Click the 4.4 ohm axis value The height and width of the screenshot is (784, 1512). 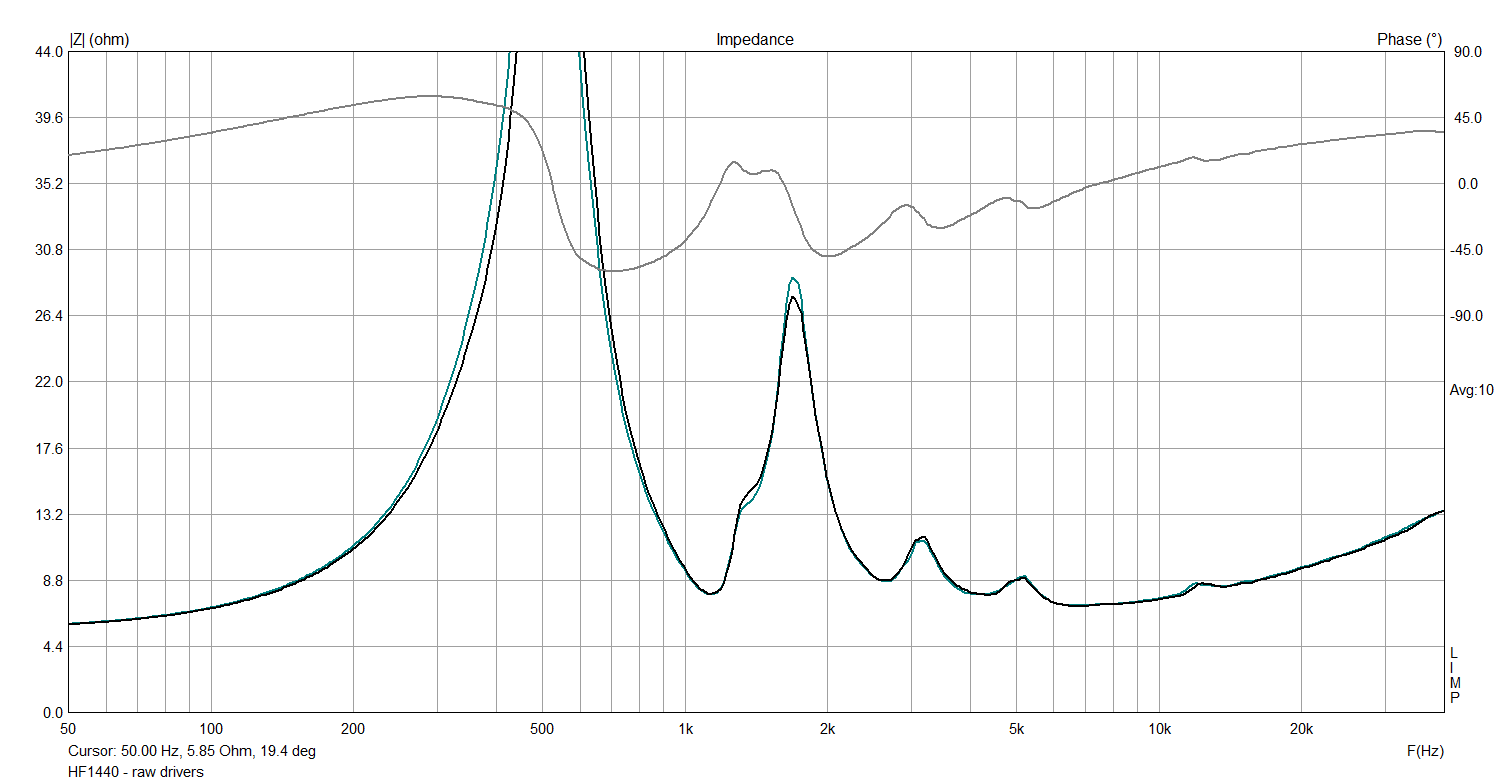52,647
